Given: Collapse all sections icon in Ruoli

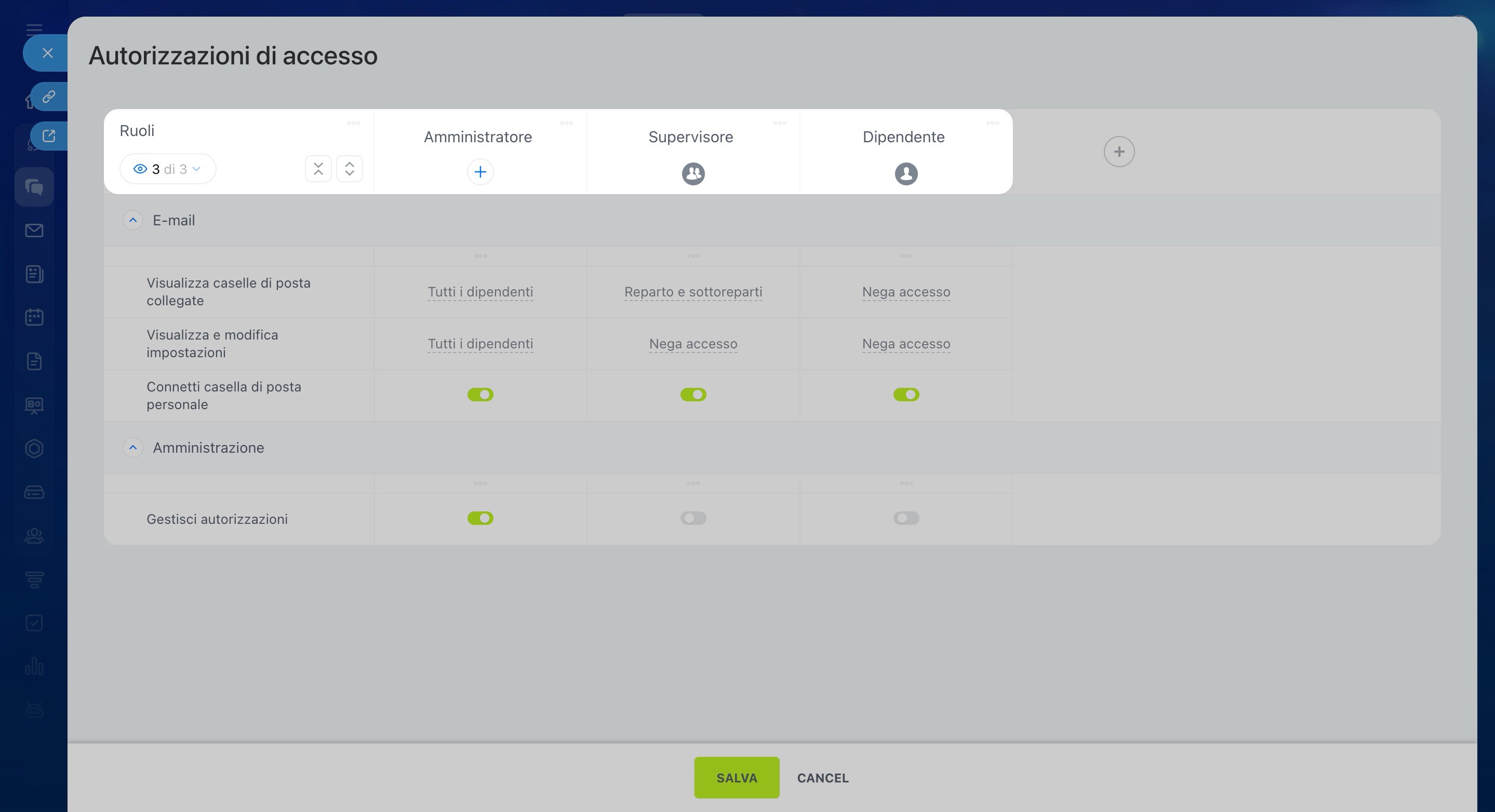Looking at the screenshot, I should 318,169.
